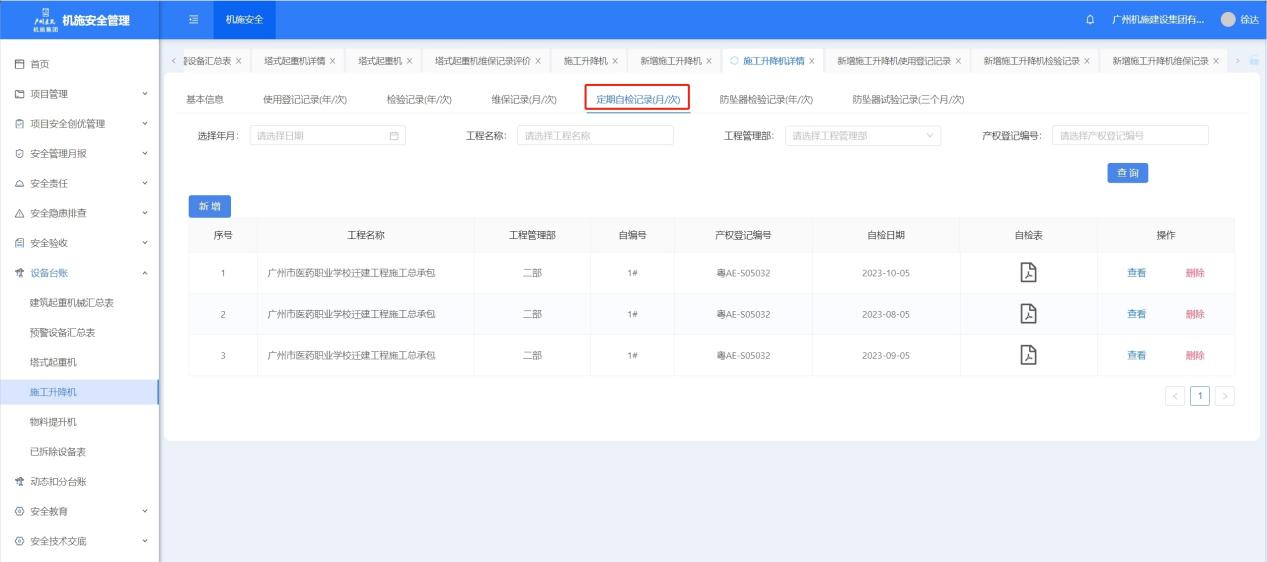Open the 工程管理部 dropdown
This screenshot has height=562, width=1267.
pos(862,136)
